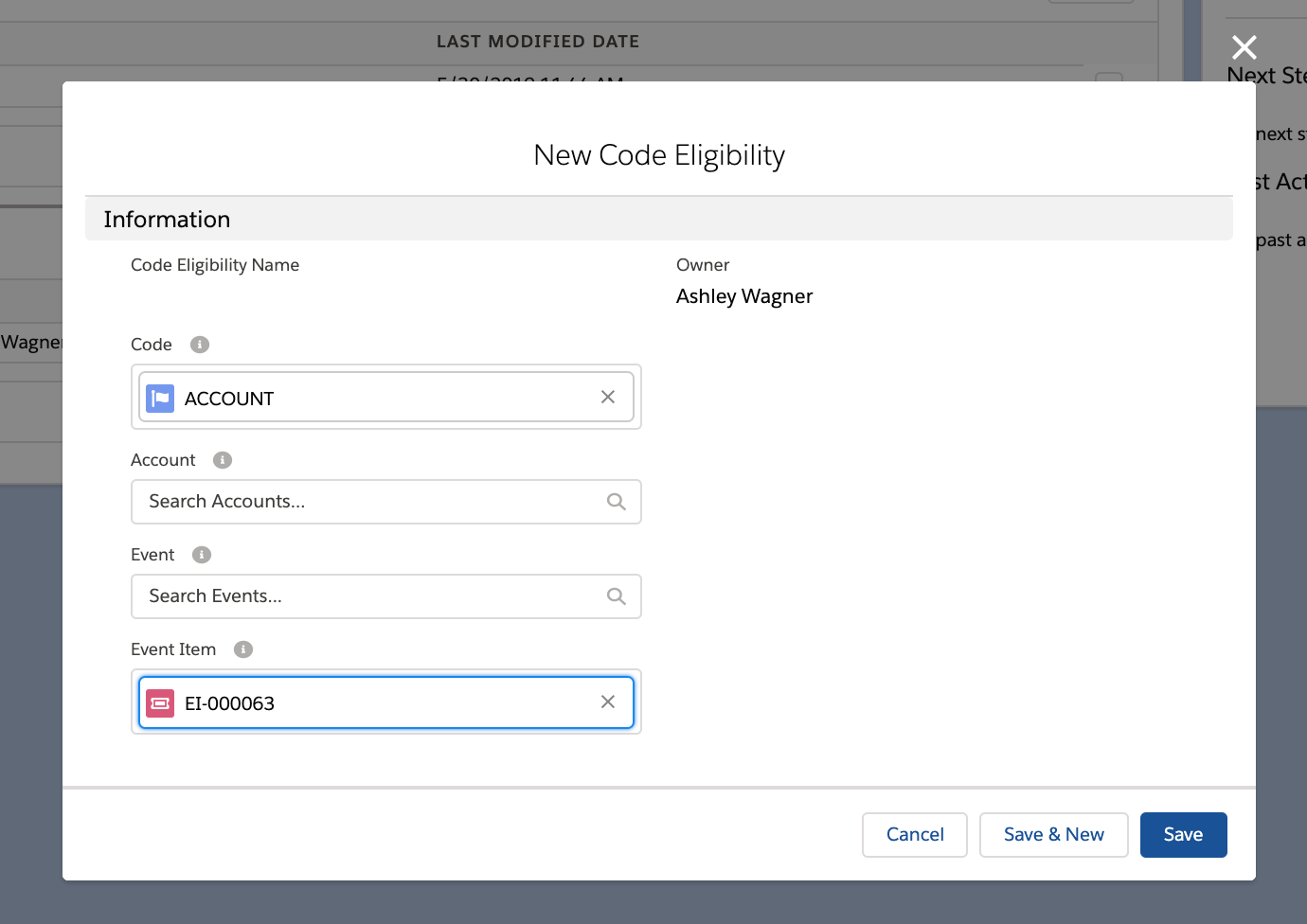Screen dimensions: 1307x924
Task: Click the search icon in Accounts field
Action: tap(617, 502)
